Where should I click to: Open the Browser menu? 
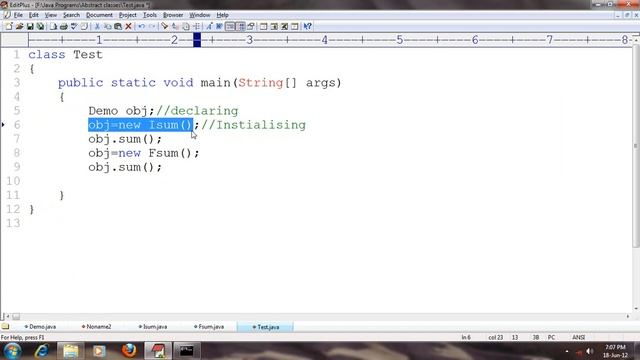173,15
